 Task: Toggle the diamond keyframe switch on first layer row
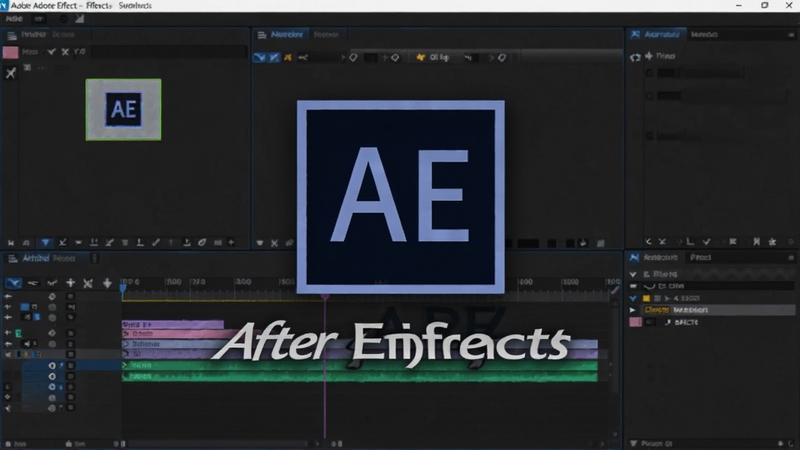click(52, 296)
